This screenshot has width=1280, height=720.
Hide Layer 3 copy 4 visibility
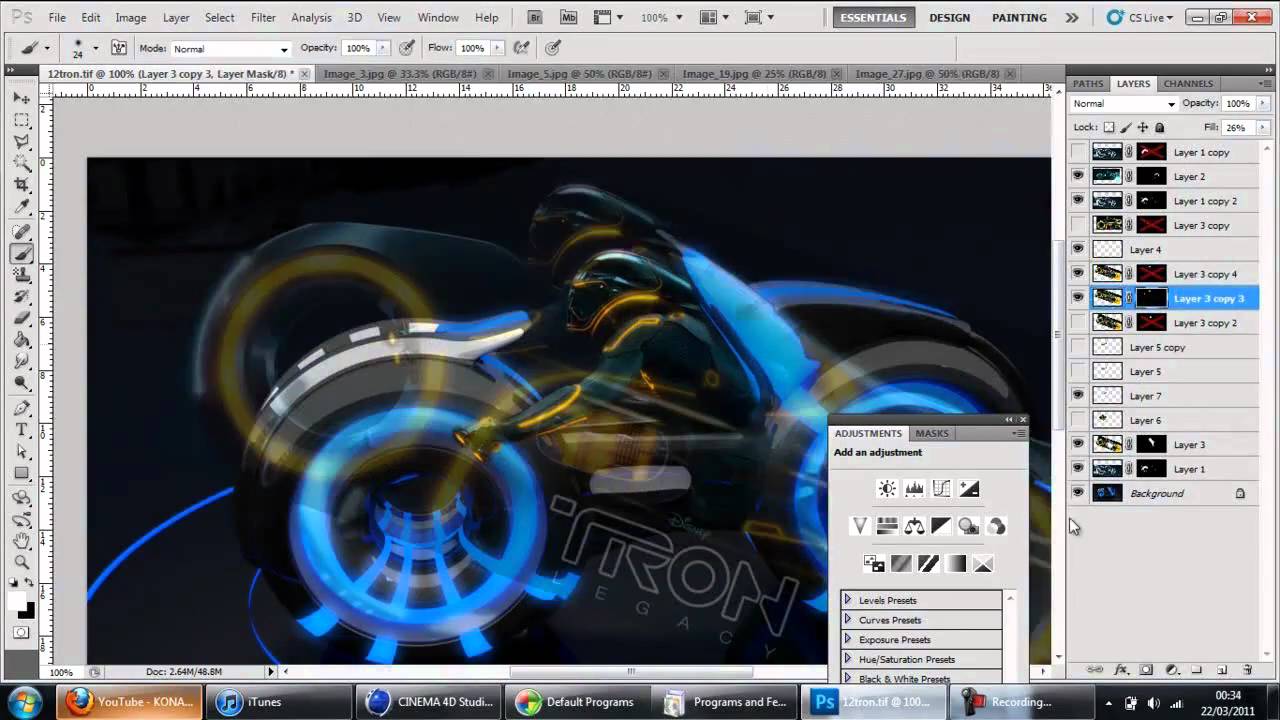coord(1078,274)
